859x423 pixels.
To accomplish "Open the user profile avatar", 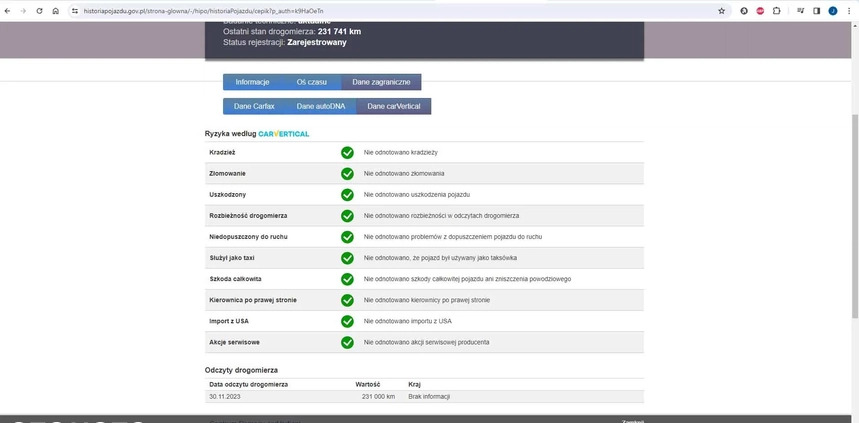I will pyautogui.click(x=833, y=11).
